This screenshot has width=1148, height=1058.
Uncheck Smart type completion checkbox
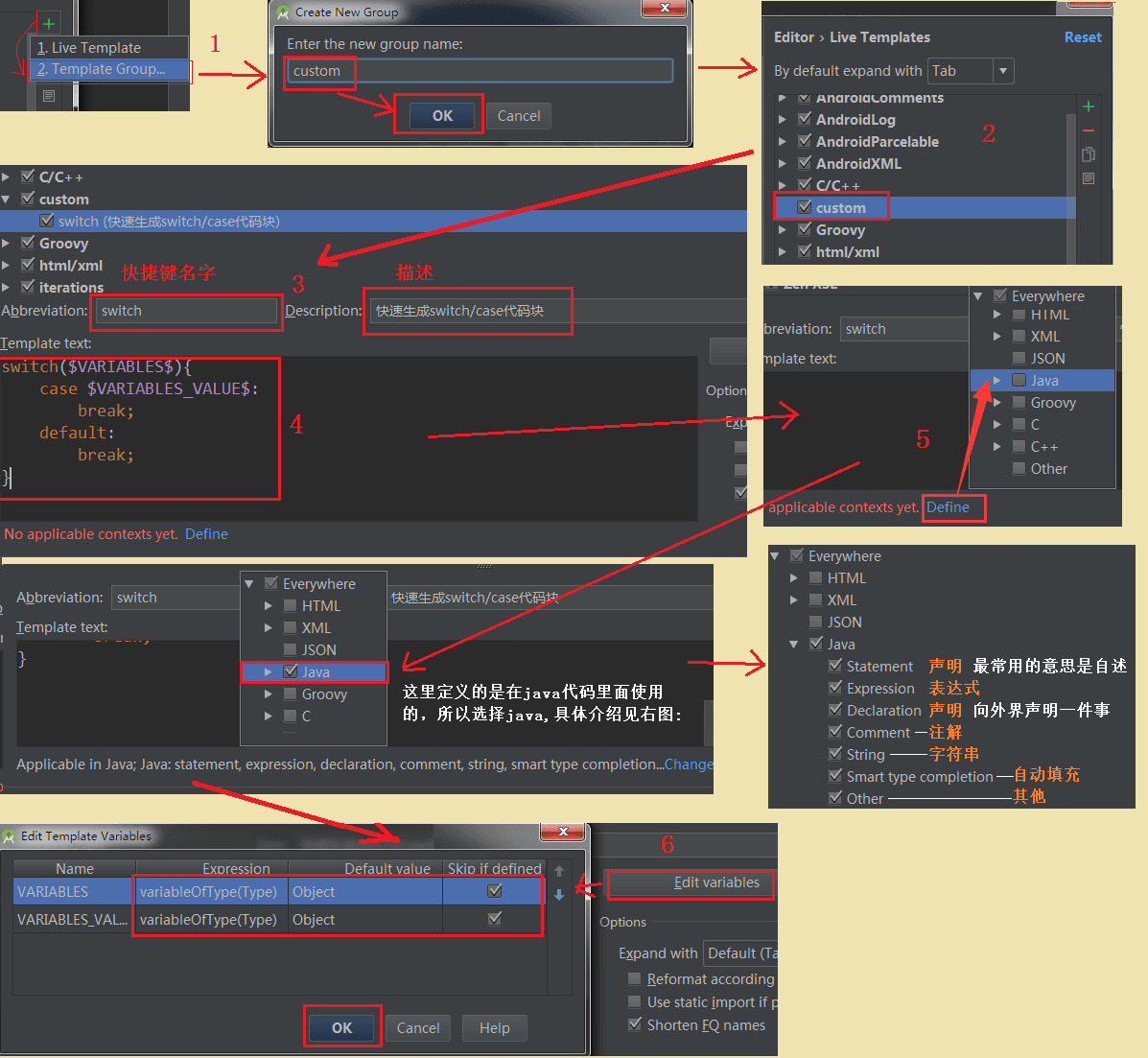pos(835,775)
